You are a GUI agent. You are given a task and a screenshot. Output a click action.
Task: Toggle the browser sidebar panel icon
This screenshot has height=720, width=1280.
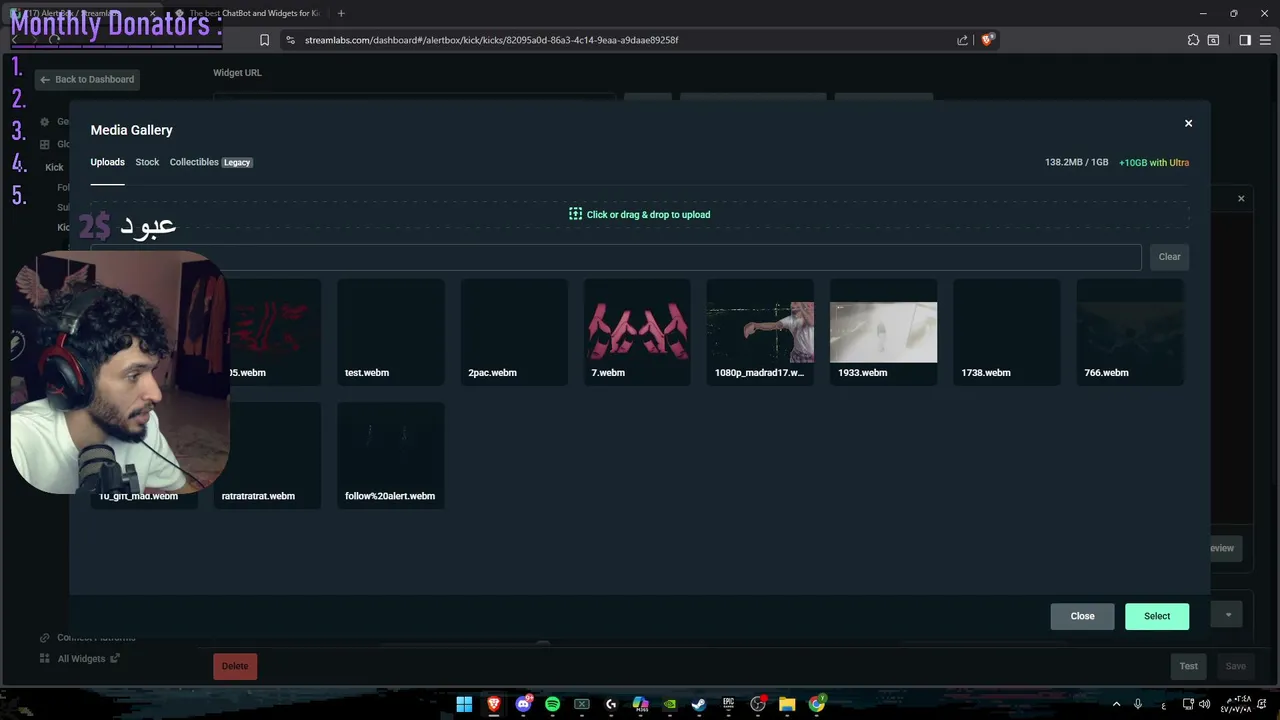point(1245,40)
